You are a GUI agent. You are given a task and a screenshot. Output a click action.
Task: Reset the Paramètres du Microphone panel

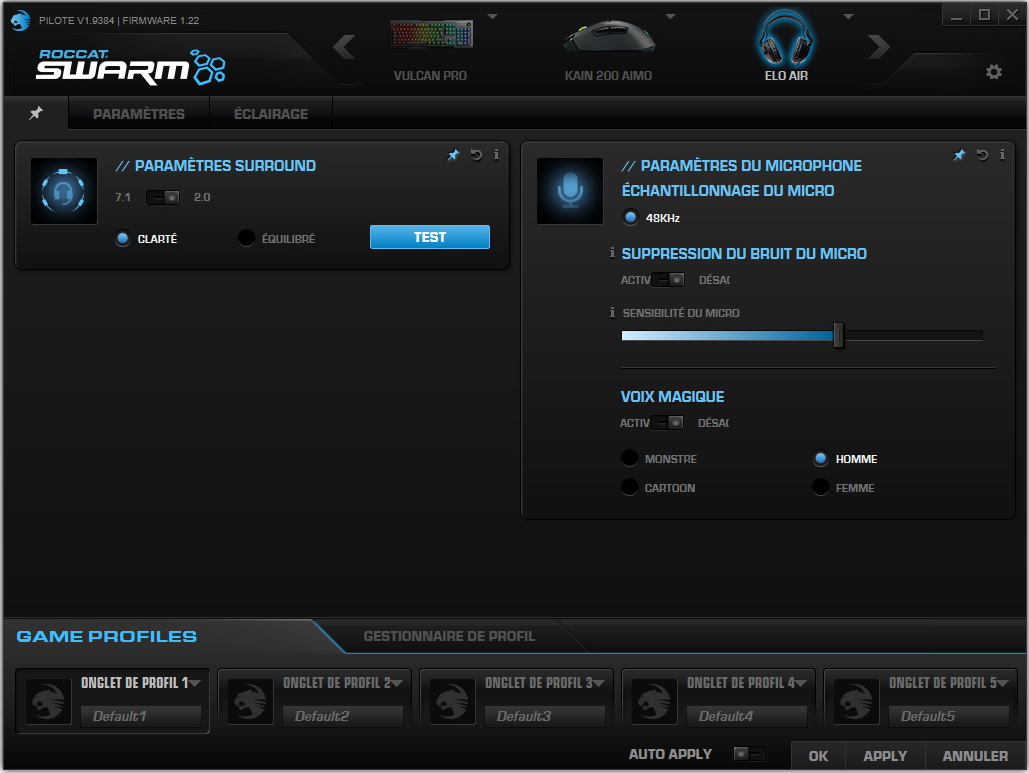point(982,155)
